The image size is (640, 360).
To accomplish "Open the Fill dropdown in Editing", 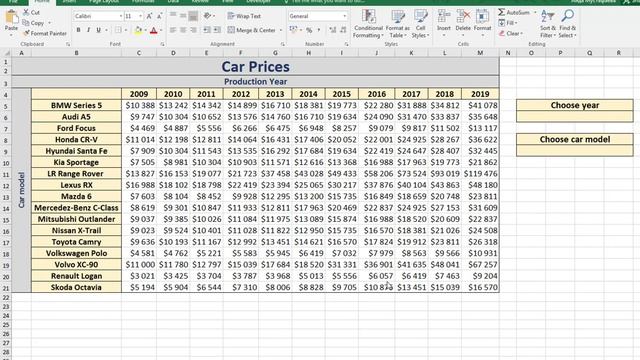I will point(508,23).
